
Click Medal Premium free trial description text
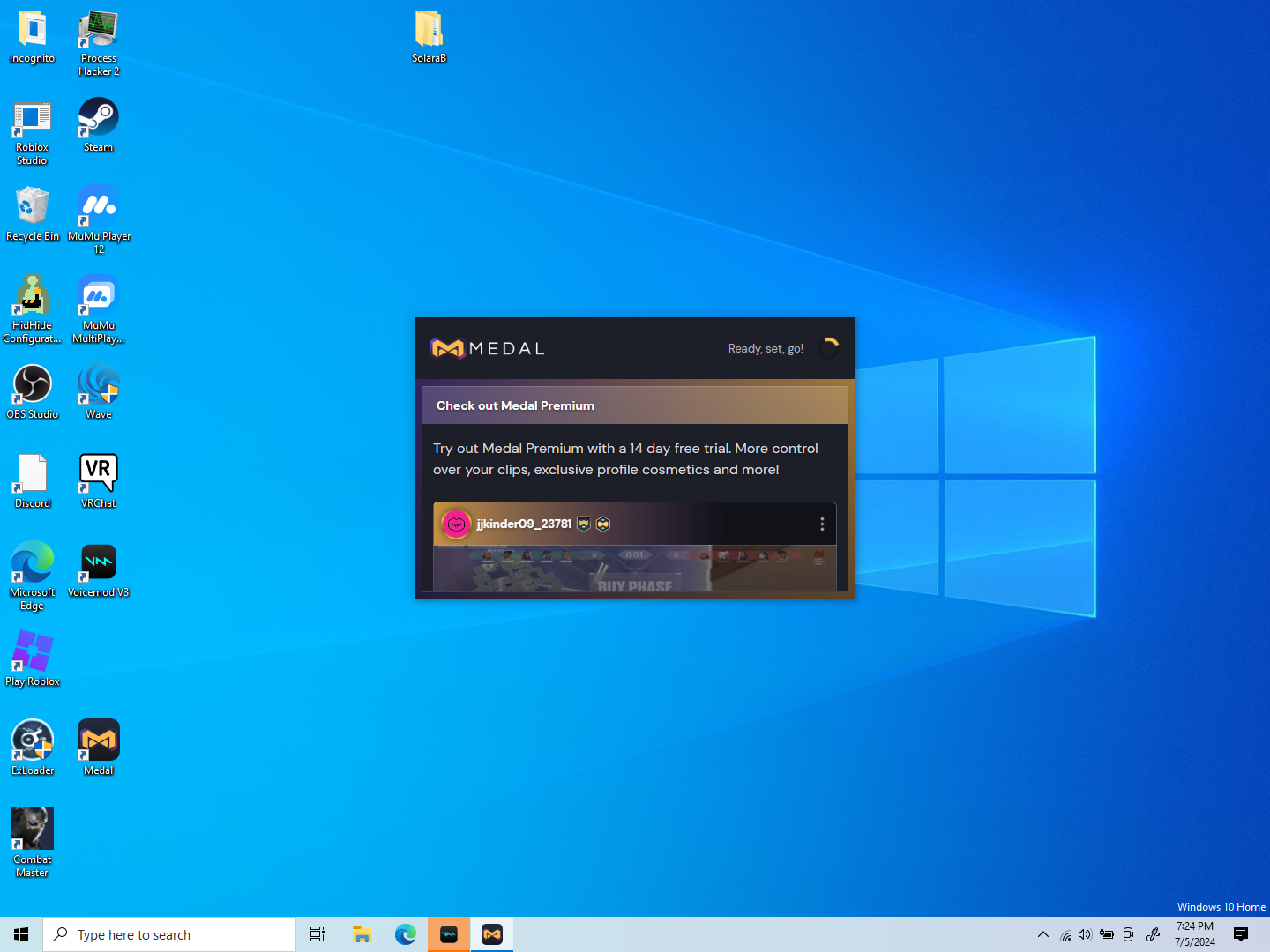pos(625,459)
